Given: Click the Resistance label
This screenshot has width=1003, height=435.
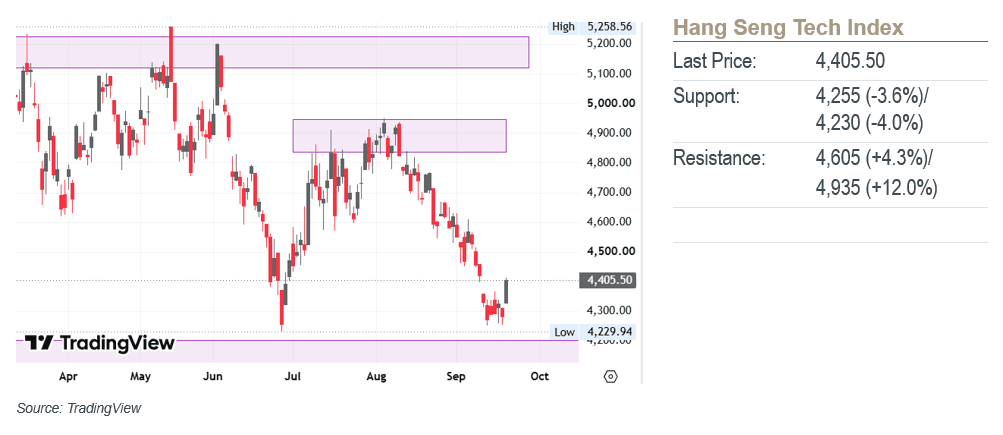Looking at the screenshot, I should pos(719,158).
